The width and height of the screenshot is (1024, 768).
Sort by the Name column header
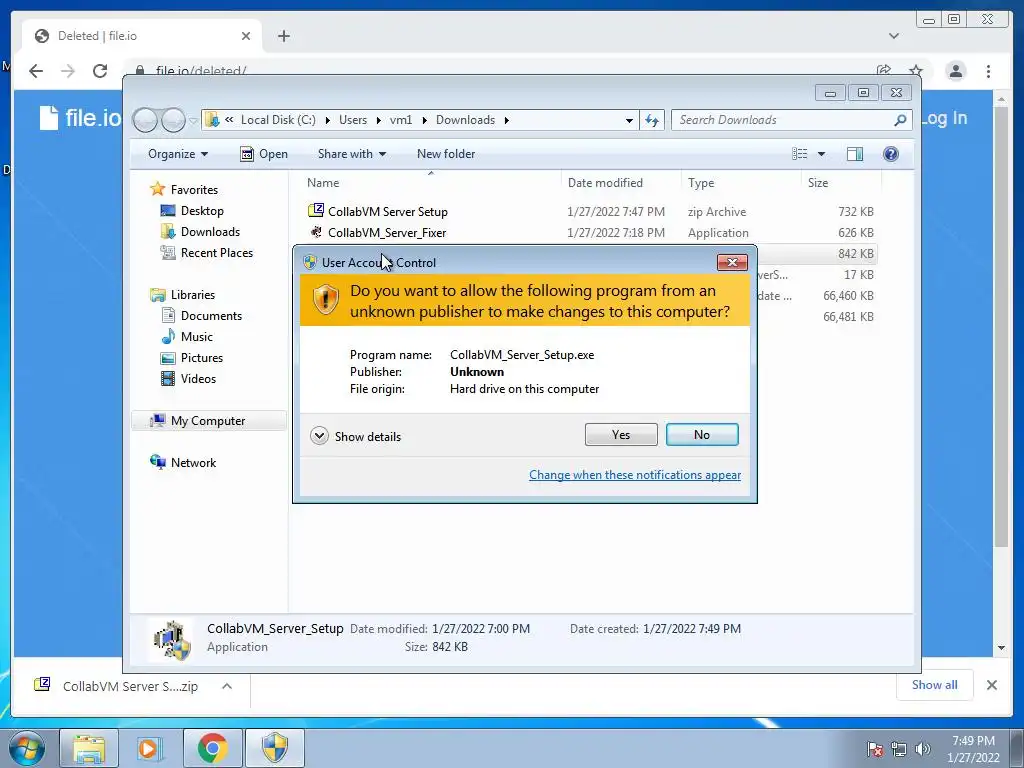pos(430,183)
